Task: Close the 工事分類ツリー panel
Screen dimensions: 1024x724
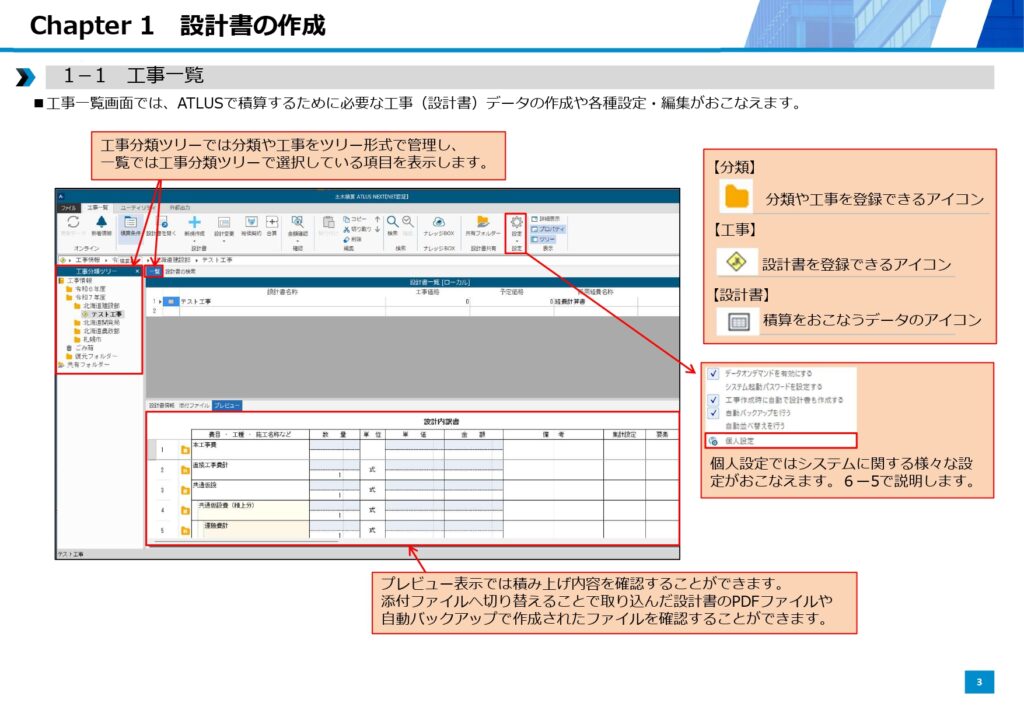Action: point(137,271)
